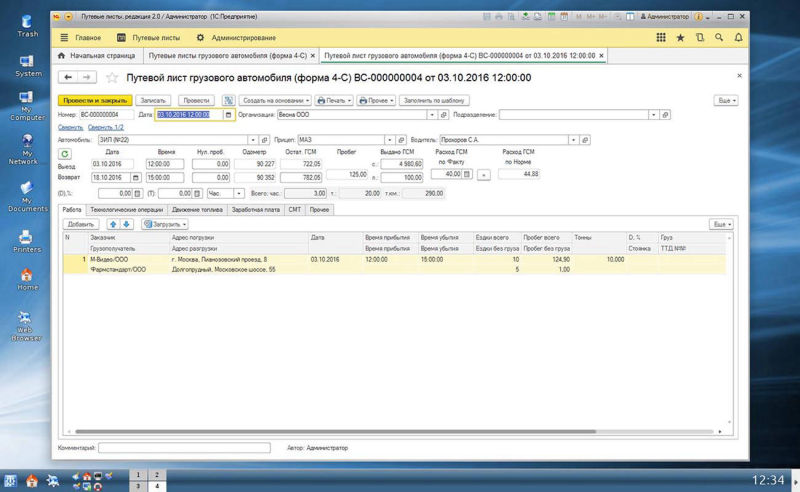Click into the Комментарий input field

(x=184, y=448)
